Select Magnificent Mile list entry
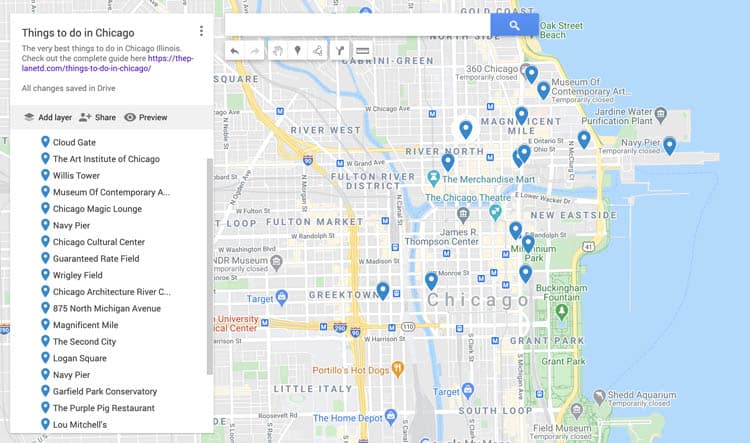 coord(85,325)
